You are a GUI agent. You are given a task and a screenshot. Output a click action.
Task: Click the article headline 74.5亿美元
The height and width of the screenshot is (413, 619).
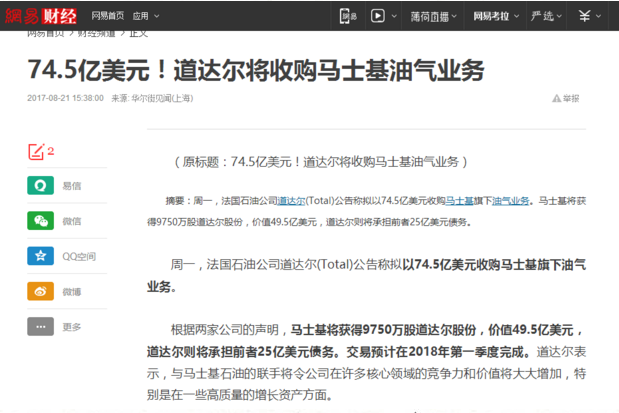(x=256, y=70)
